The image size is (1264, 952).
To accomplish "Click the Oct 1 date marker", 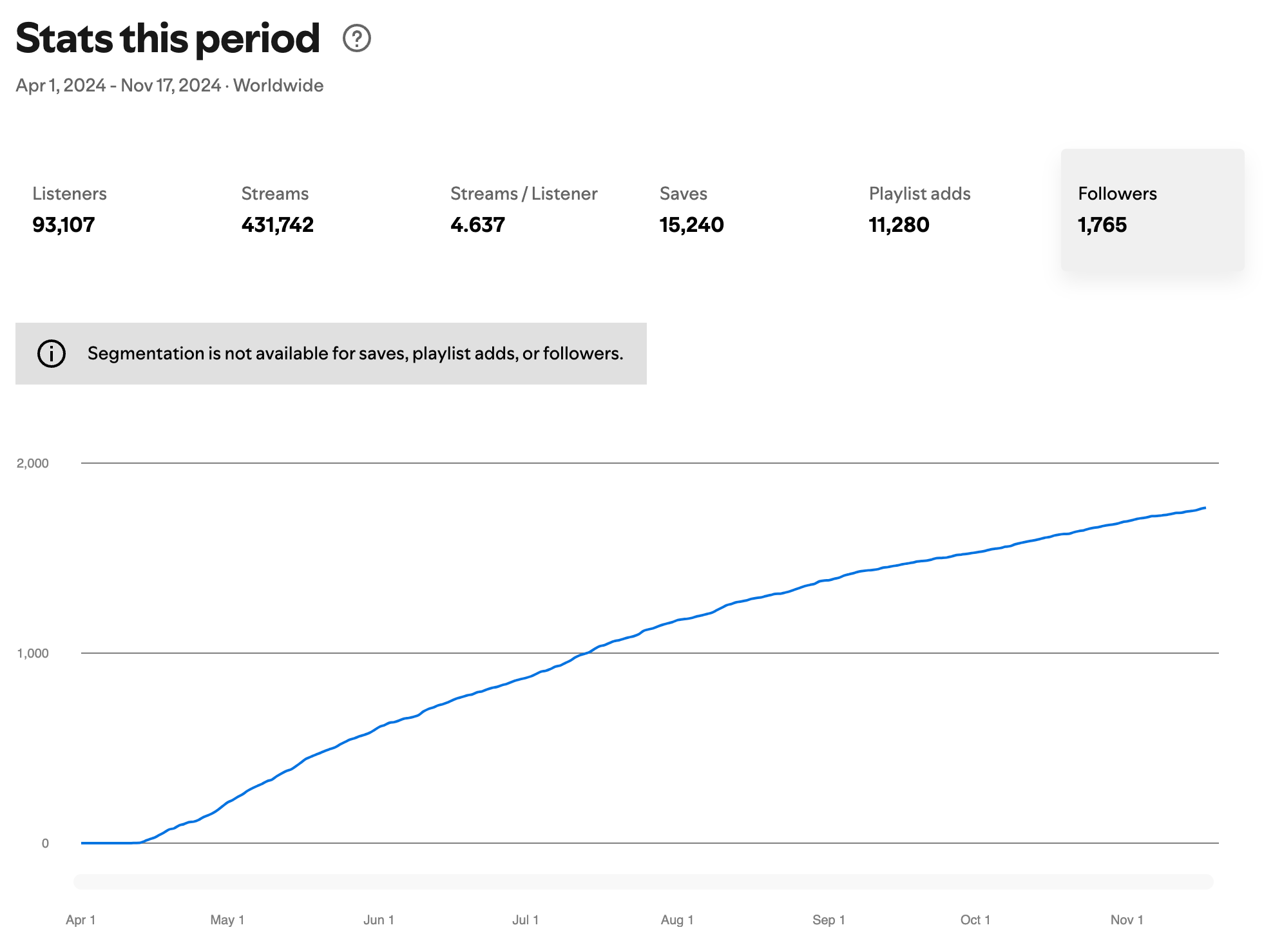I will pyautogui.click(x=975, y=920).
